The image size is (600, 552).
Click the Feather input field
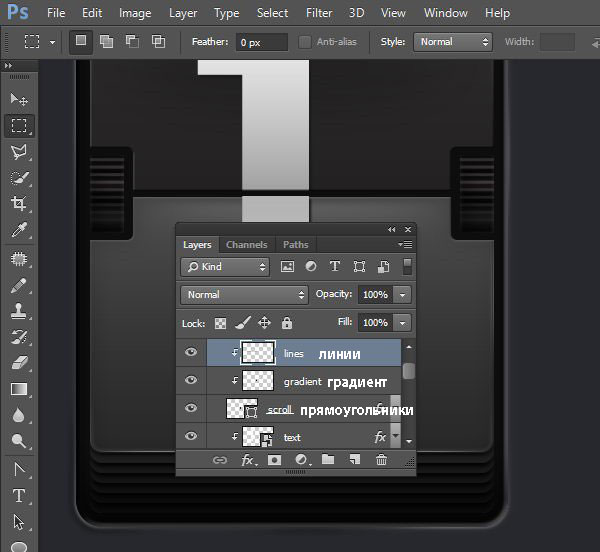pyautogui.click(x=262, y=42)
